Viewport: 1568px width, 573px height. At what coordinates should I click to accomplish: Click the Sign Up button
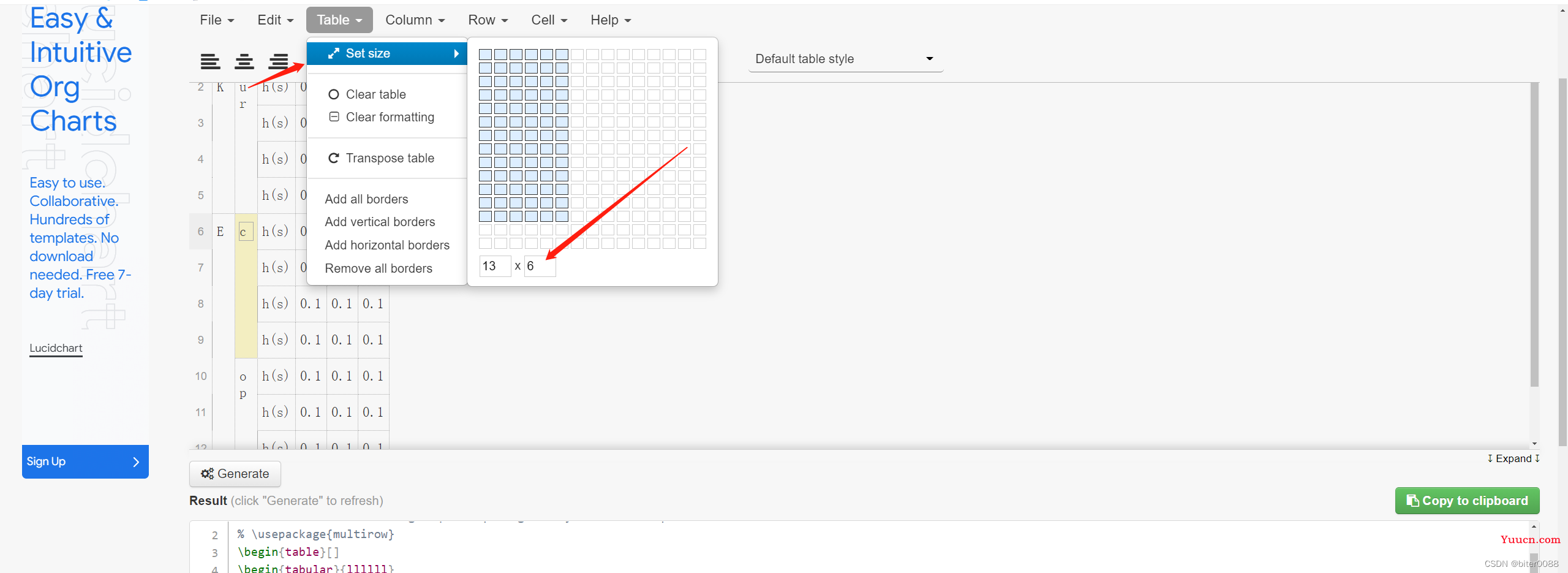coord(85,461)
